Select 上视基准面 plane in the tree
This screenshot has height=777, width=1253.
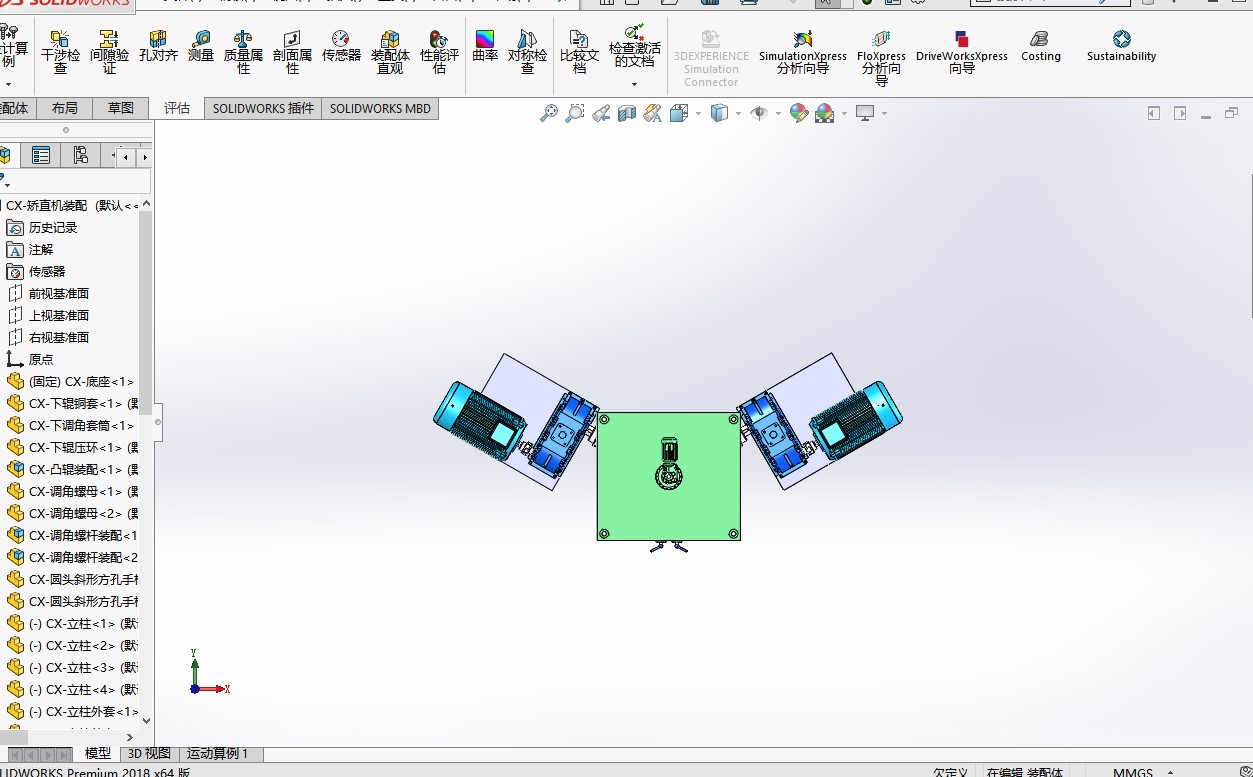[x=58, y=315]
